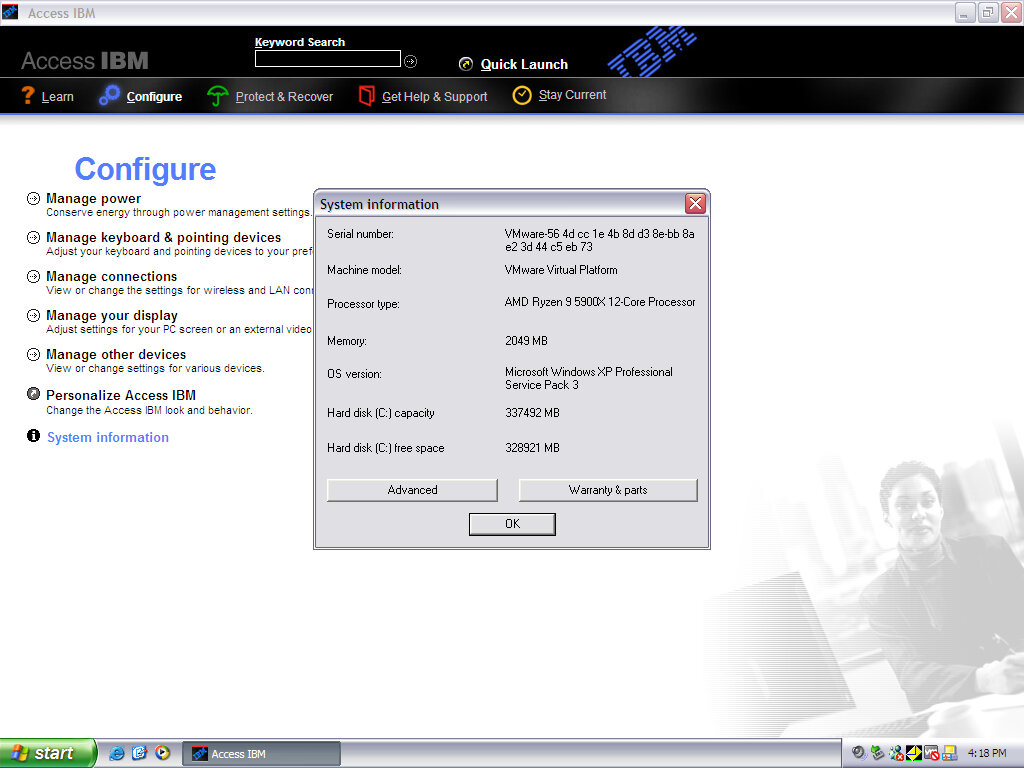Switch to the Stay Current tab
This screenshot has width=1024, height=768.
click(572, 95)
